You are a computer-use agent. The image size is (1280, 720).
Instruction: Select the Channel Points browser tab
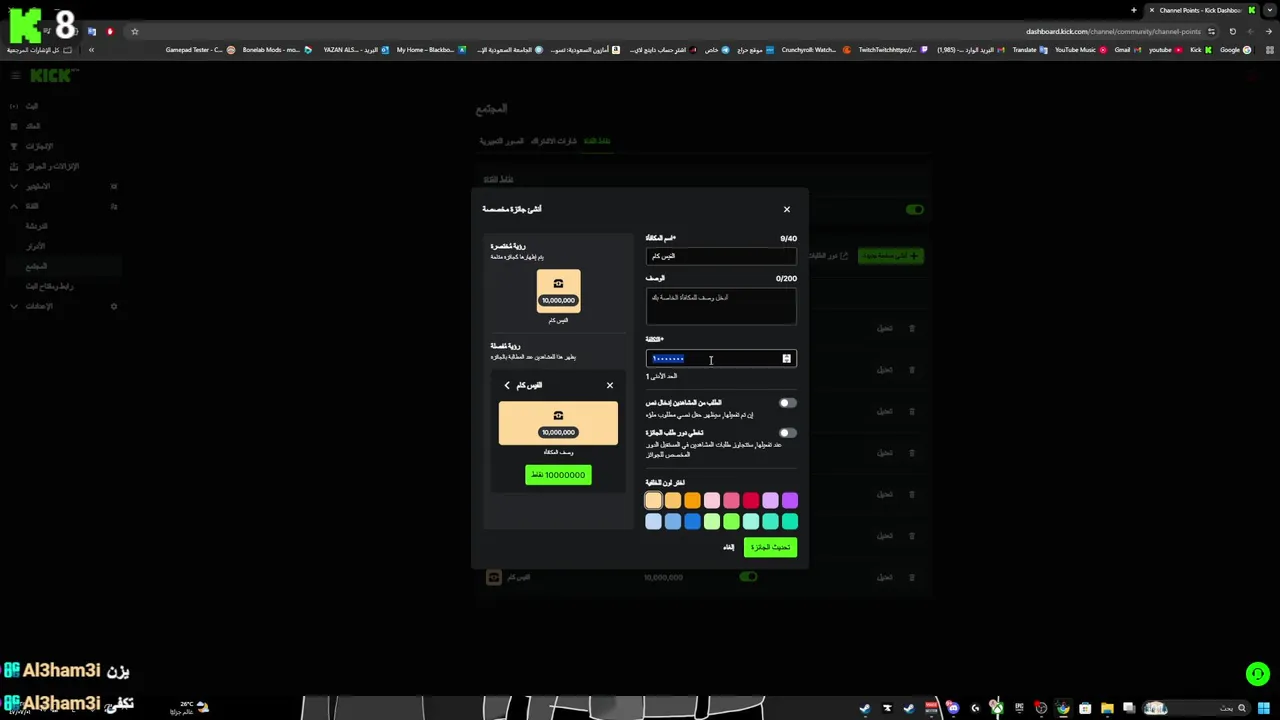(x=1201, y=10)
